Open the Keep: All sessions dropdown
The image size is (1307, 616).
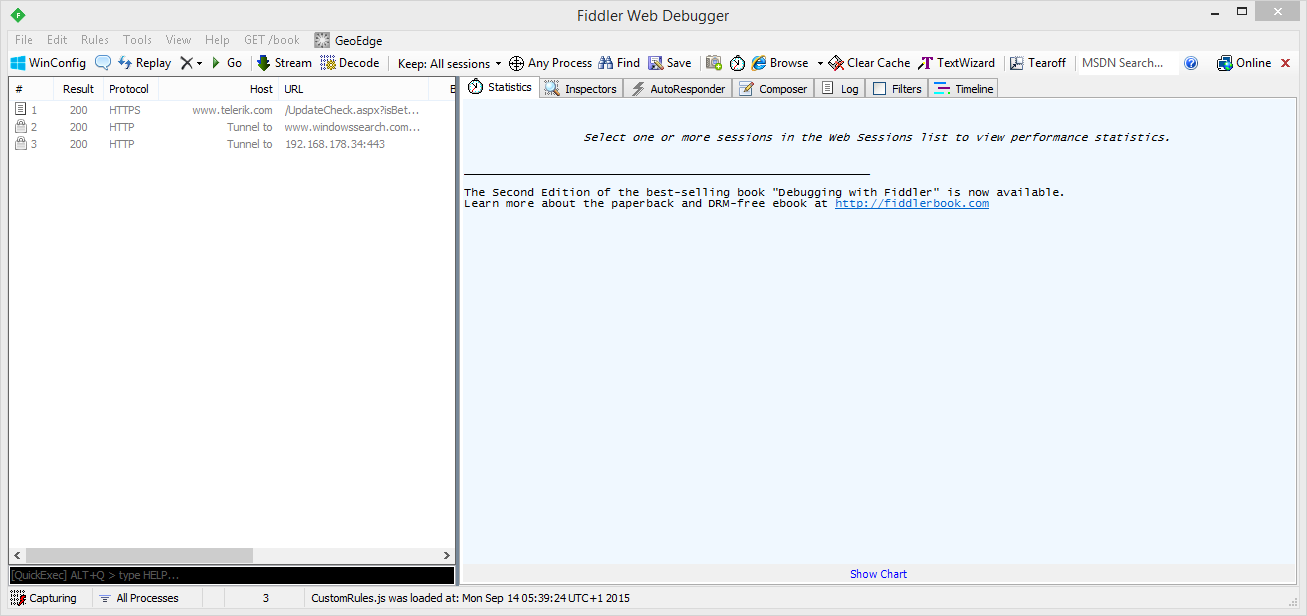(450, 63)
